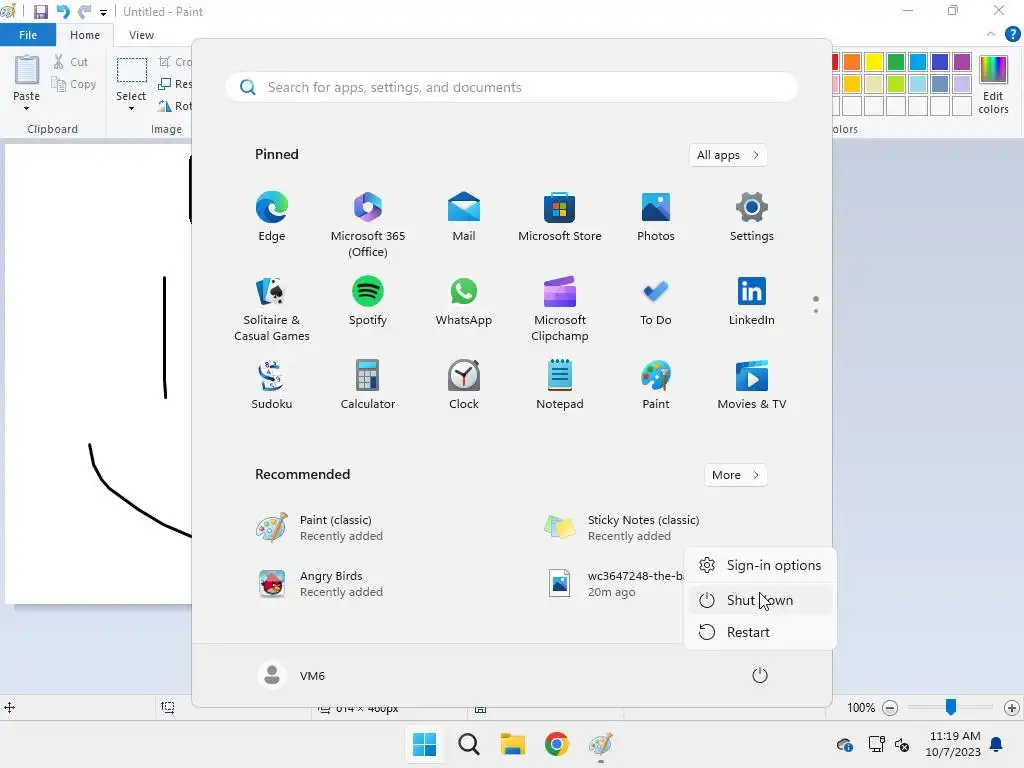Image resolution: width=1024 pixels, height=768 pixels.
Task: Open Settings from pinned apps
Action: pyautogui.click(x=752, y=217)
